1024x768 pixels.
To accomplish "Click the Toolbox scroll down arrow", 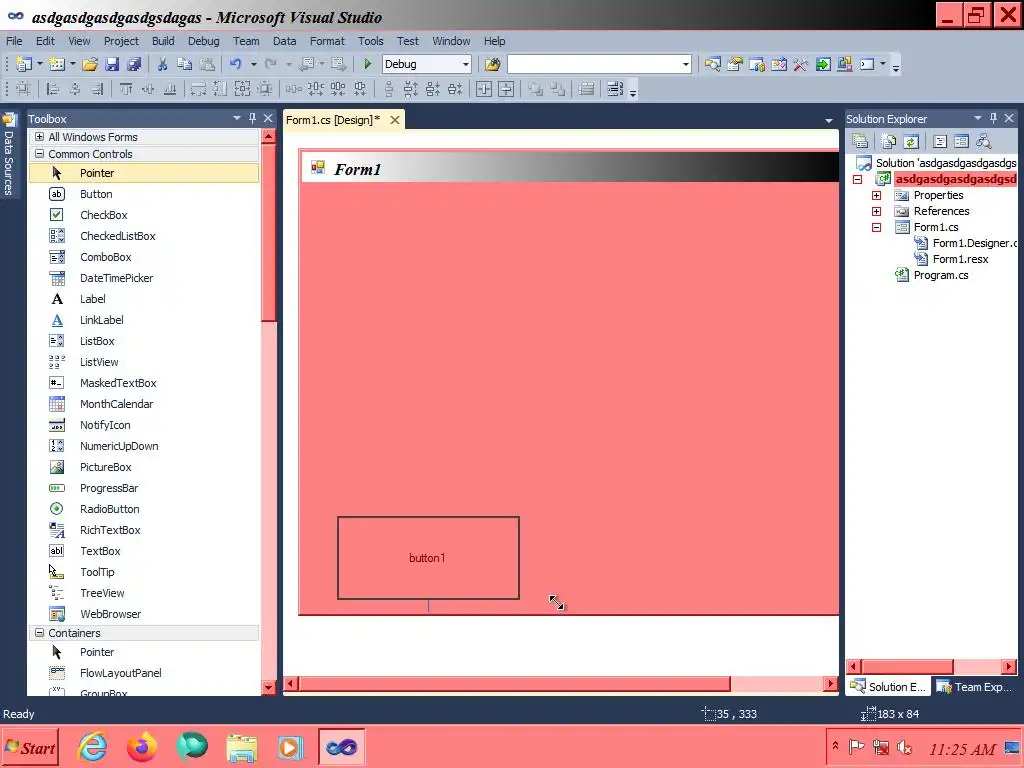I will [x=268, y=687].
